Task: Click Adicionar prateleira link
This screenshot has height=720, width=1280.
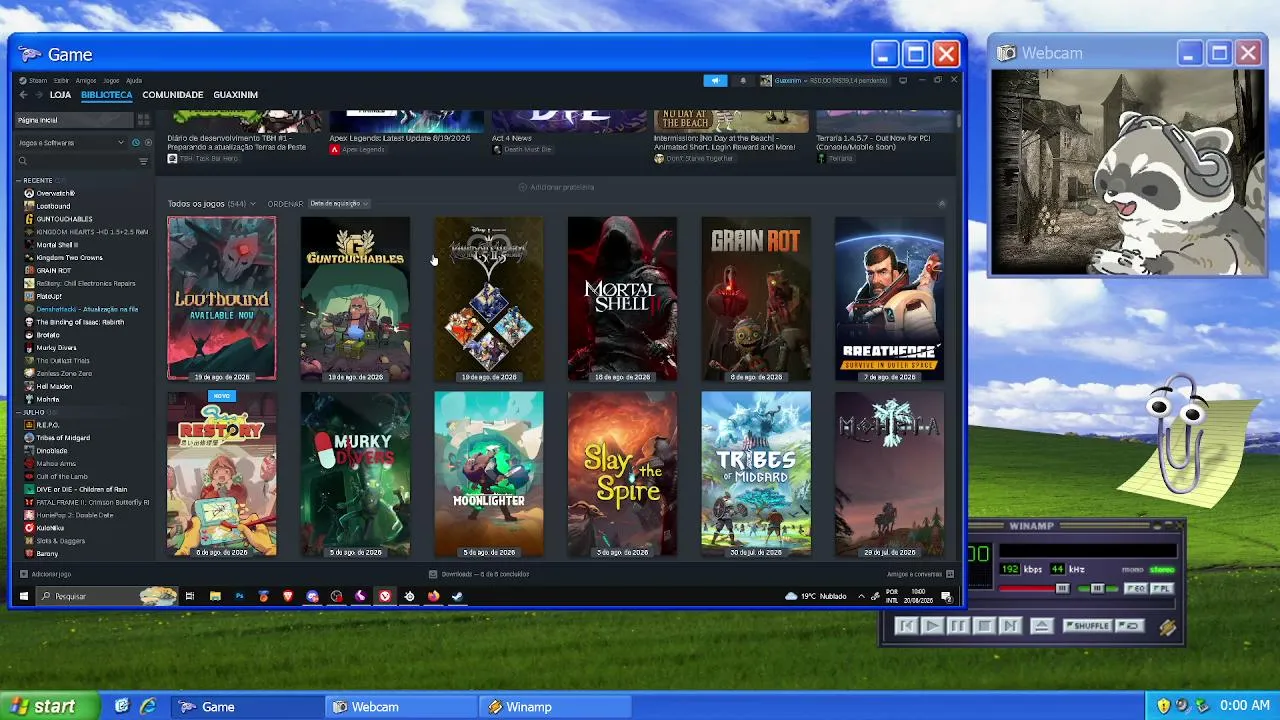Action: [x=556, y=187]
